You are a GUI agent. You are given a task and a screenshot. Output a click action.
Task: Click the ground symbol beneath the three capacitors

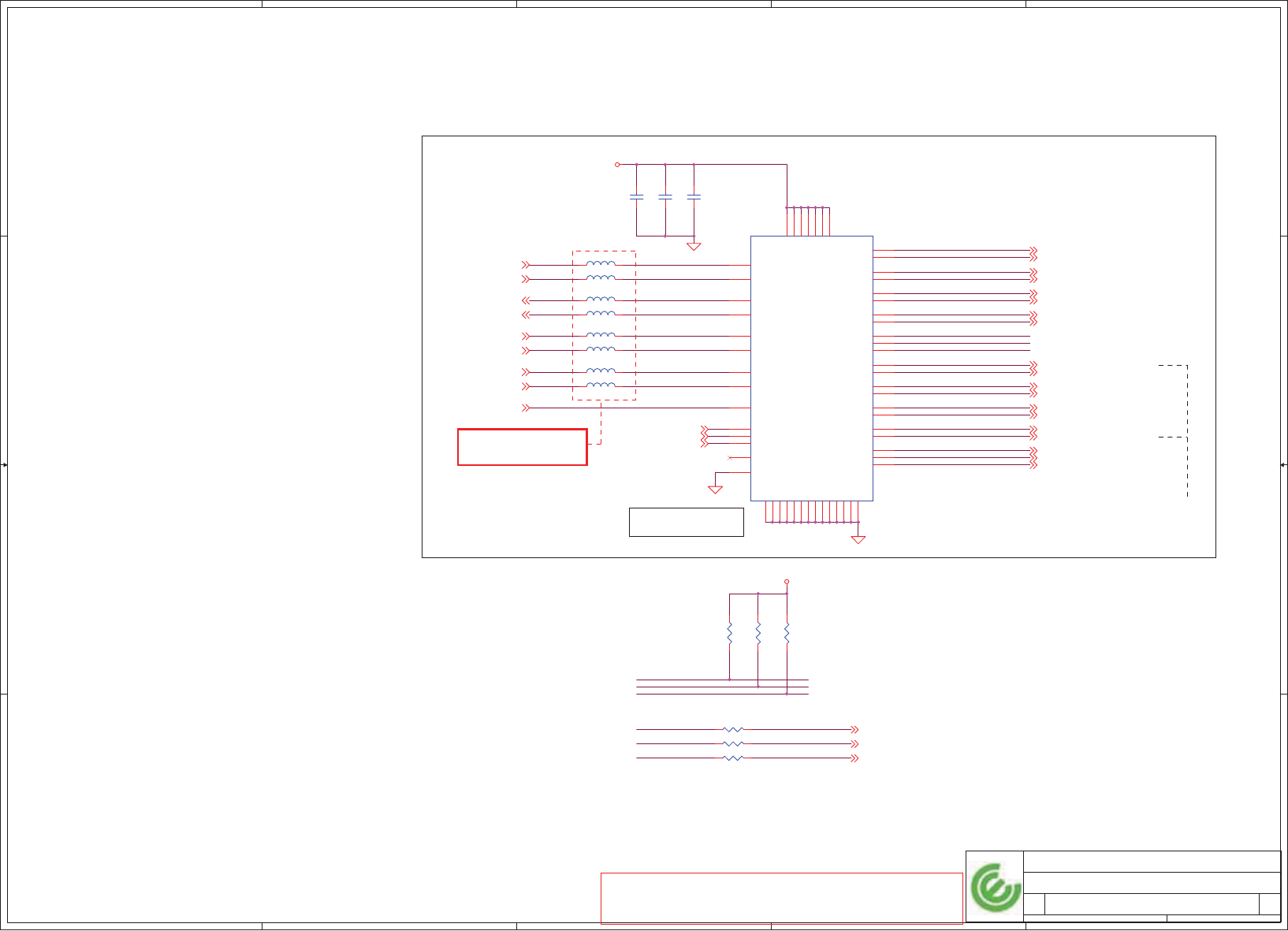click(694, 246)
